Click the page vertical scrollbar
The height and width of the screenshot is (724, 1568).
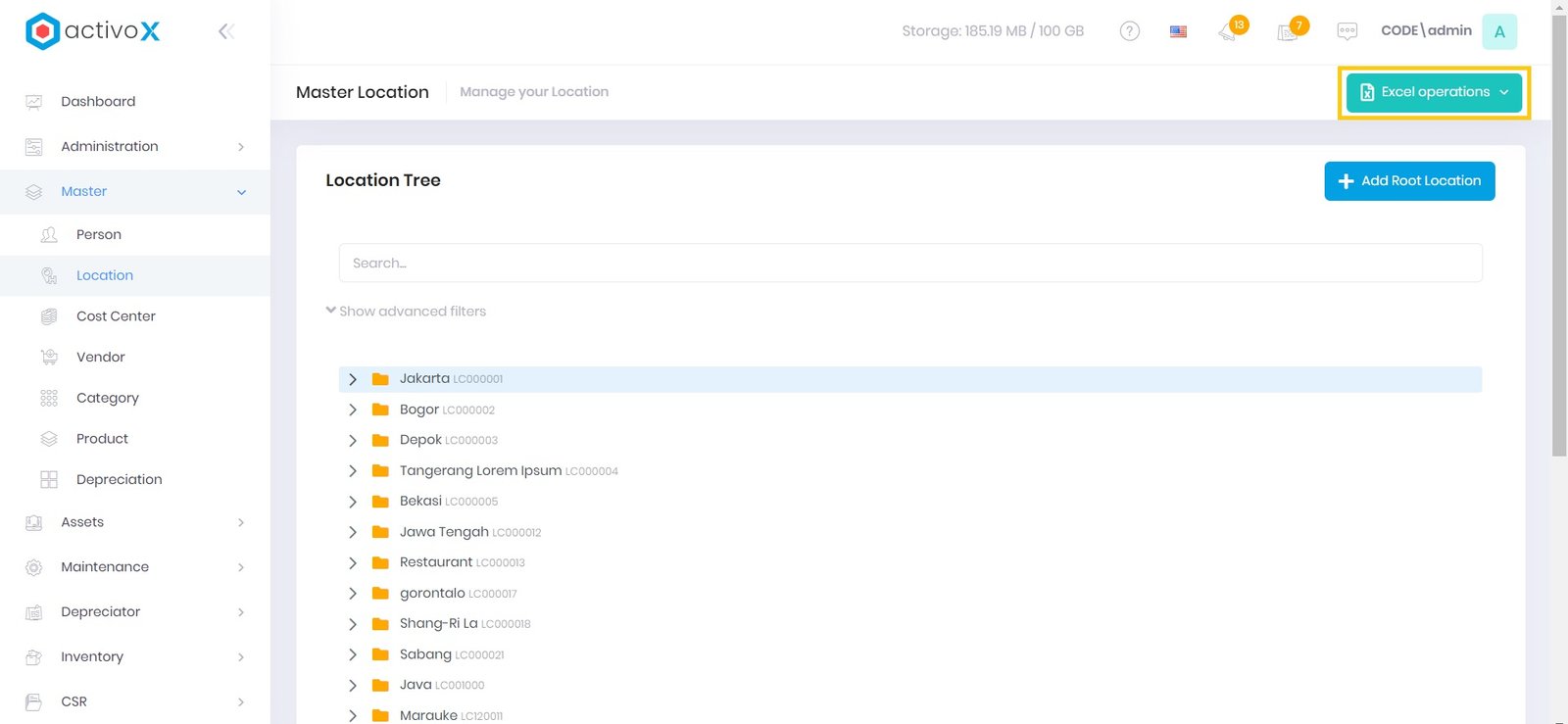1559,235
